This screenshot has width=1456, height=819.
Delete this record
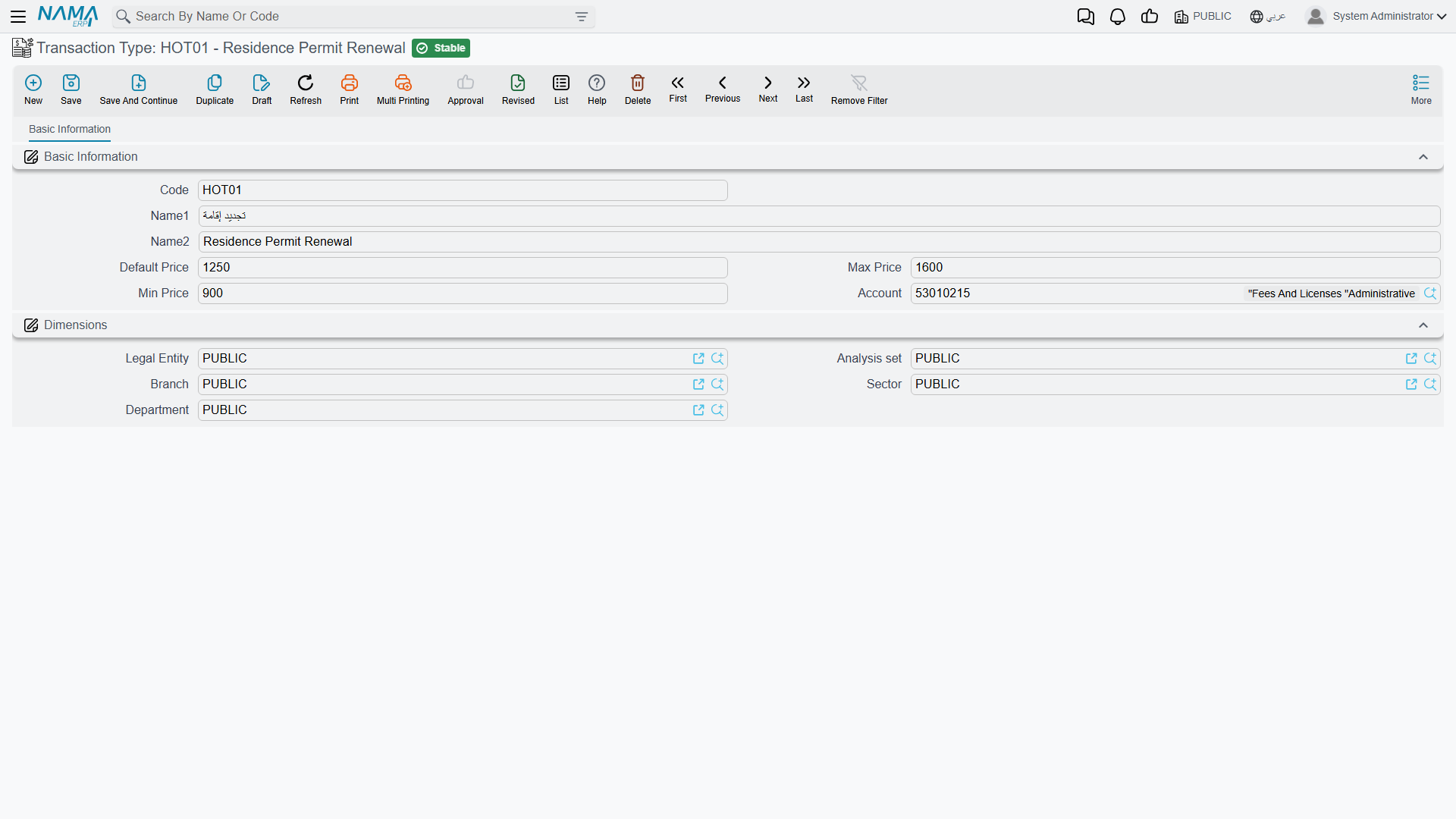pos(638,89)
